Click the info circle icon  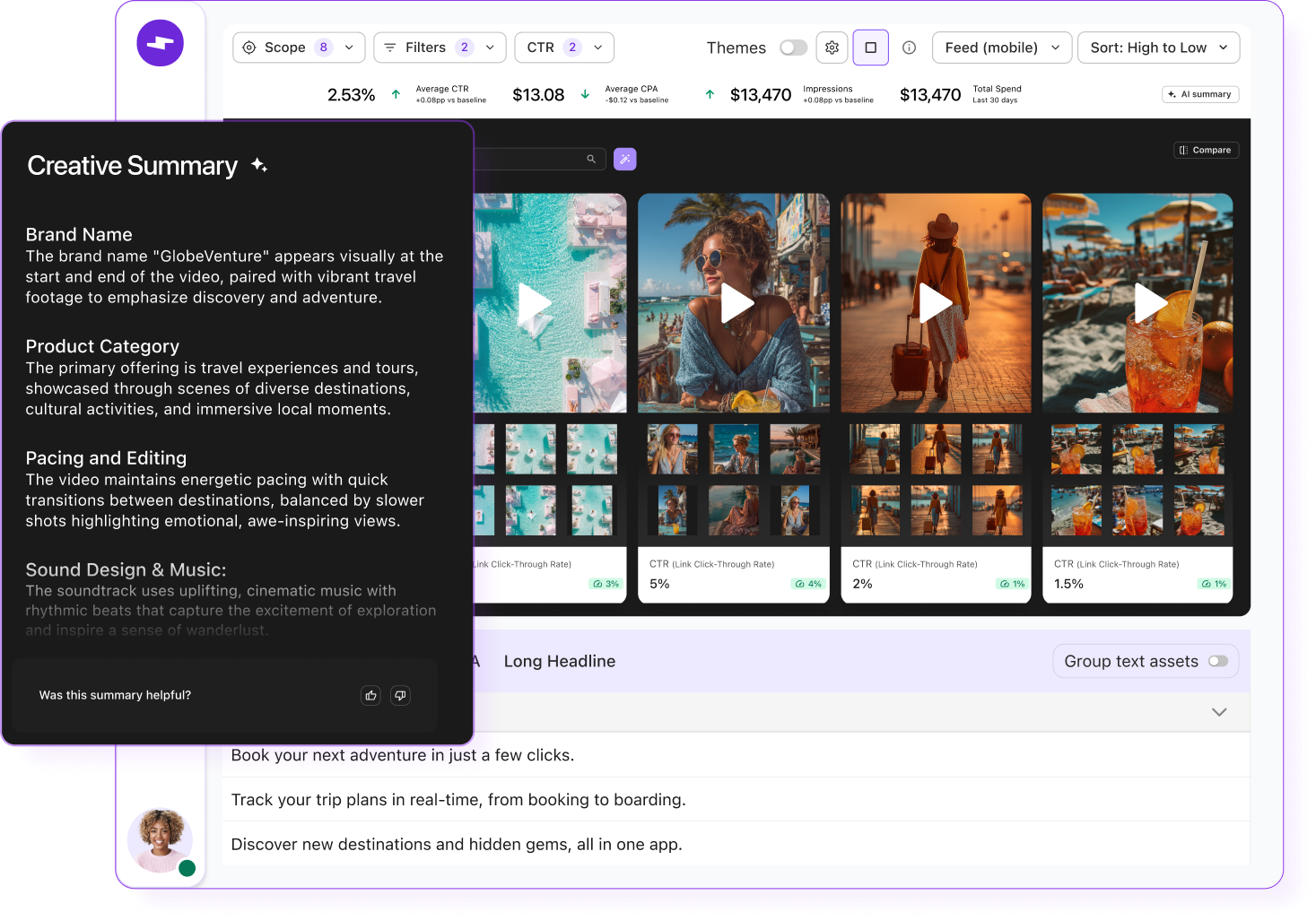click(909, 48)
